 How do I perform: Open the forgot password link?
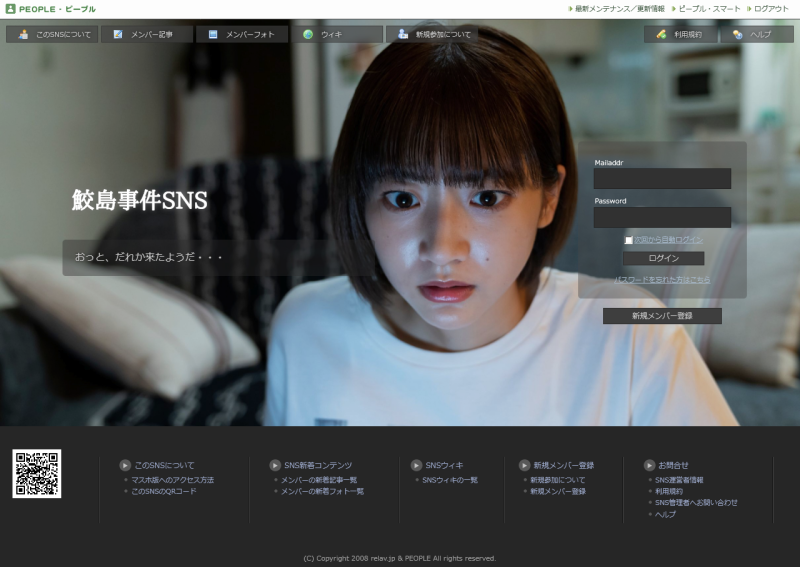[662, 280]
